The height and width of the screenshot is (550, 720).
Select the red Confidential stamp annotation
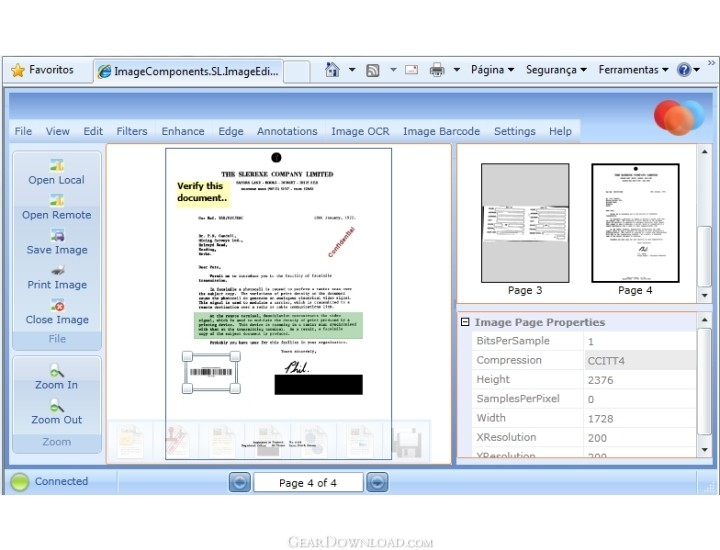click(342, 242)
